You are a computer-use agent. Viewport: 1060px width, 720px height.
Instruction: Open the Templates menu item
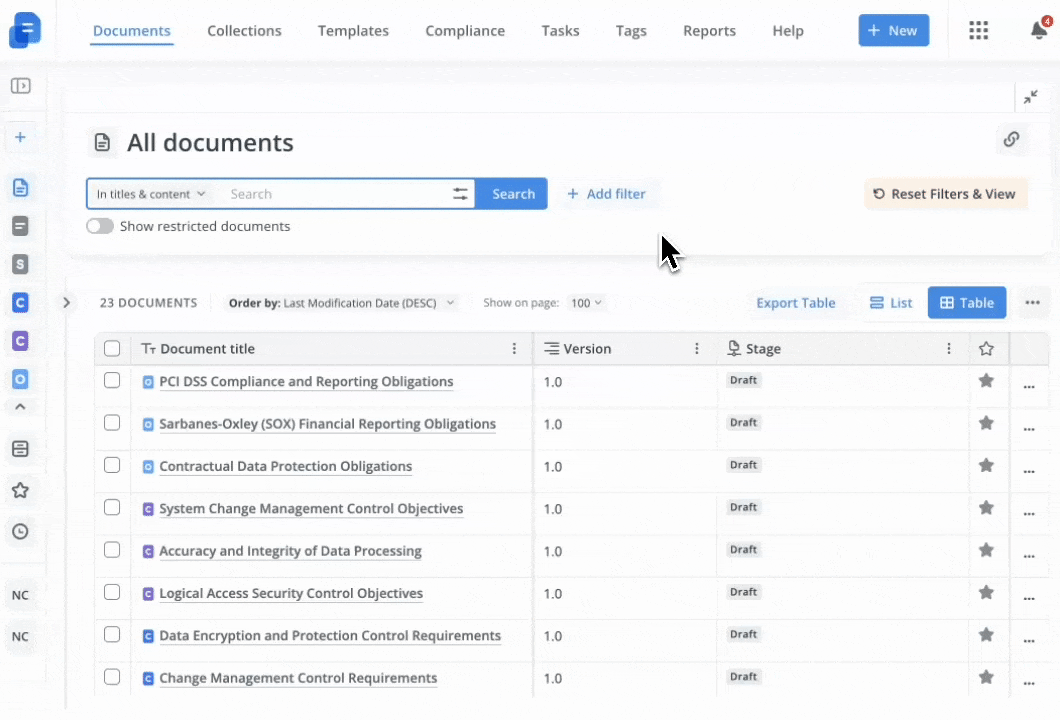[353, 31]
